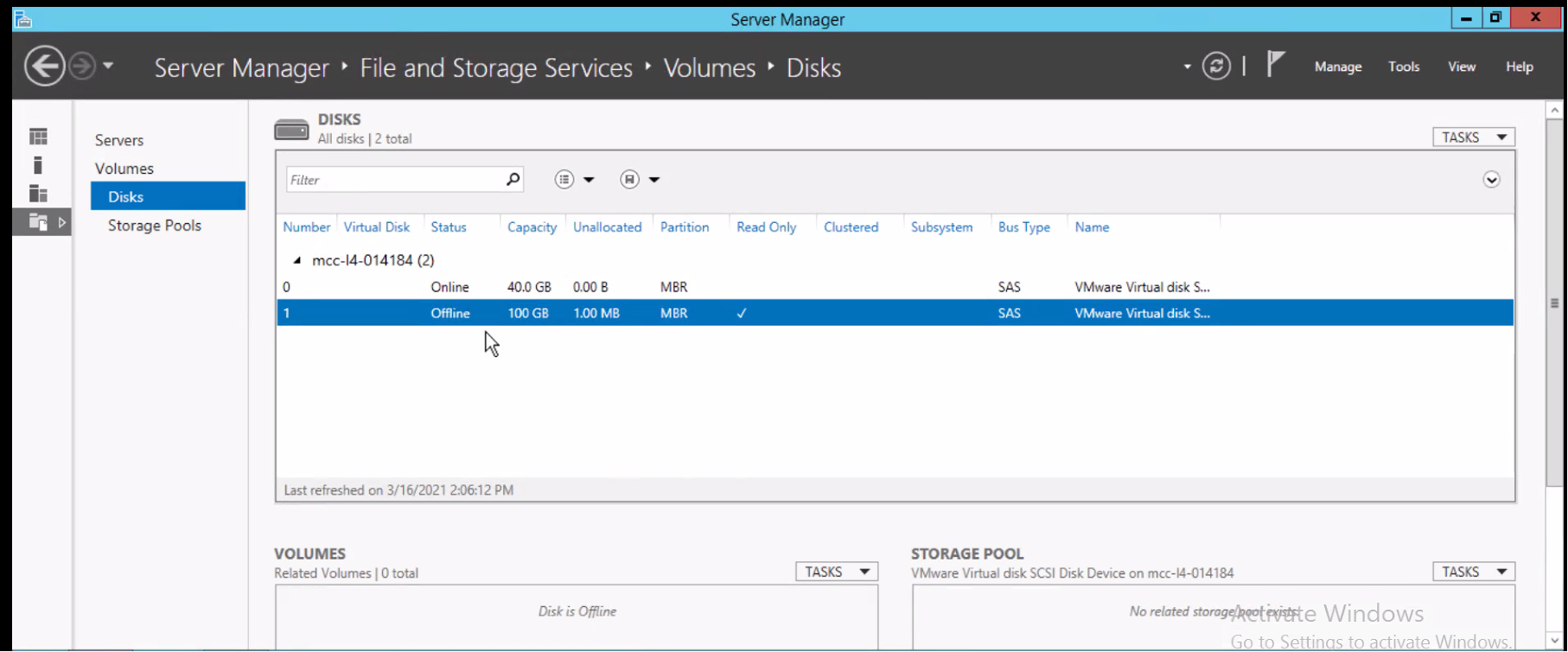Viewport: 1568px width, 652px height.
Task: Open the DISKS Tasks dropdown
Action: [x=1473, y=137]
